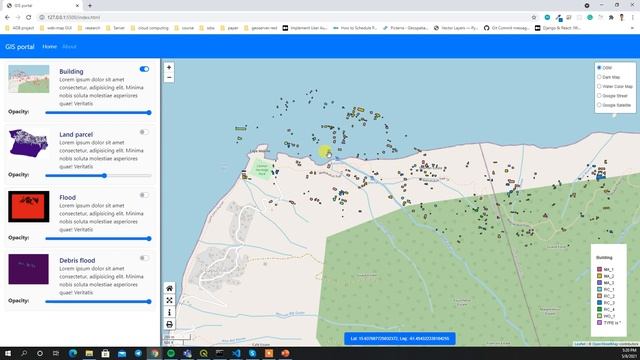Viewport: 640px width, 360px height.
Task: Enable the Land parcel layer switch
Action: 144,132
